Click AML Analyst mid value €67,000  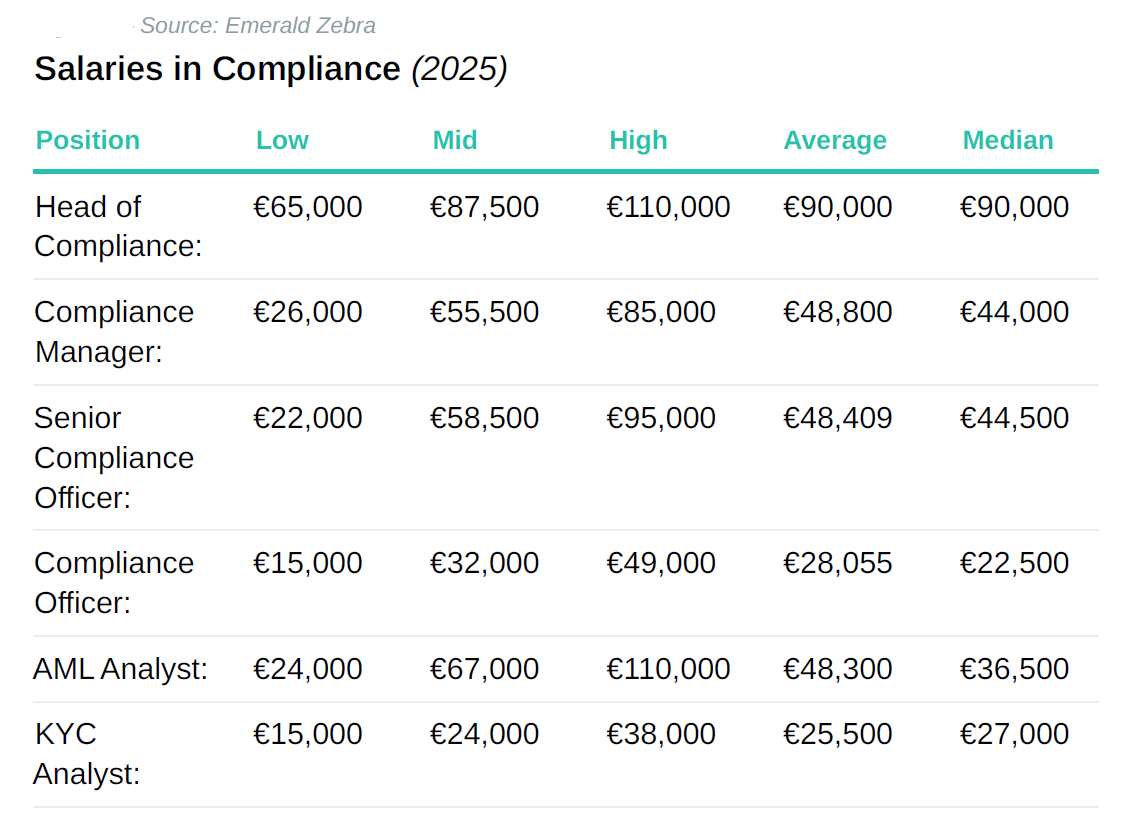tap(485, 669)
